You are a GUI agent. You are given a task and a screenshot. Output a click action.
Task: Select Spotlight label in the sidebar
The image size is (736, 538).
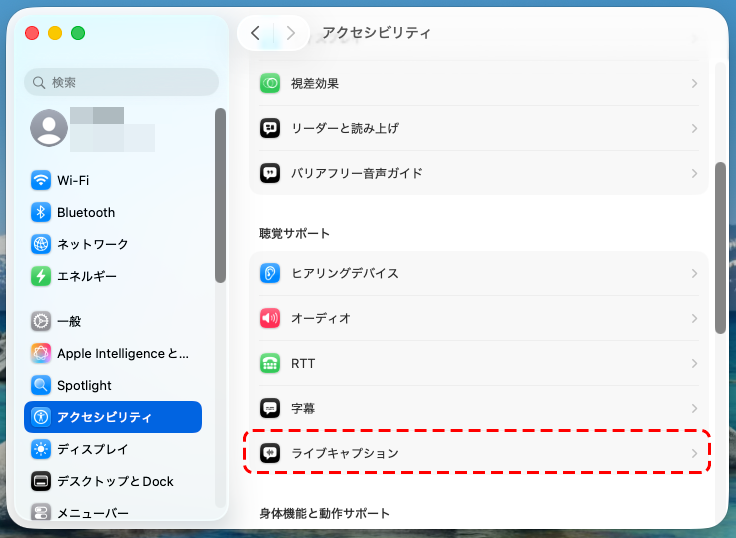(x=84, y=385)
